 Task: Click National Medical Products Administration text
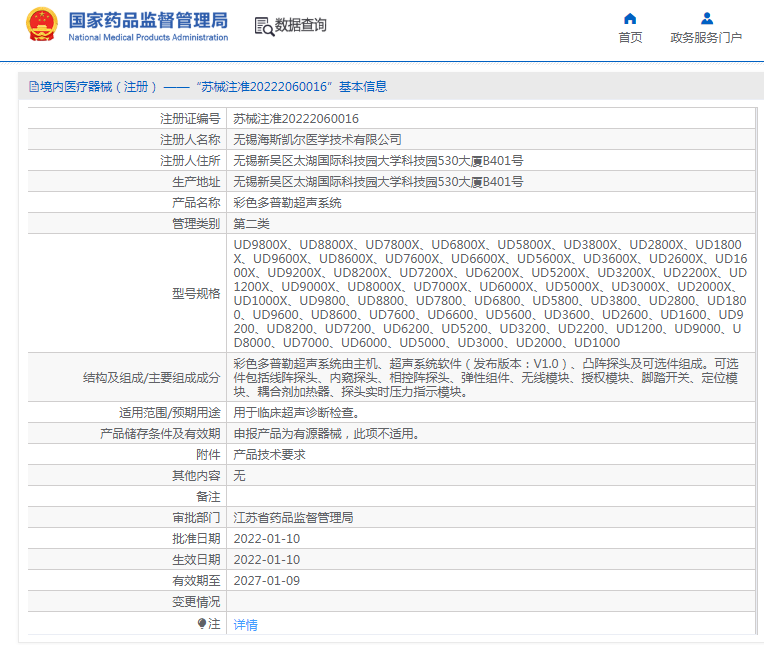tap(148, 38)
